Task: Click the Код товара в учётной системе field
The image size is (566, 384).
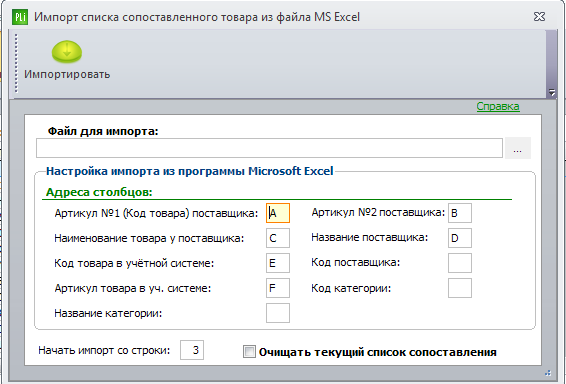Action: click(278, 263)
